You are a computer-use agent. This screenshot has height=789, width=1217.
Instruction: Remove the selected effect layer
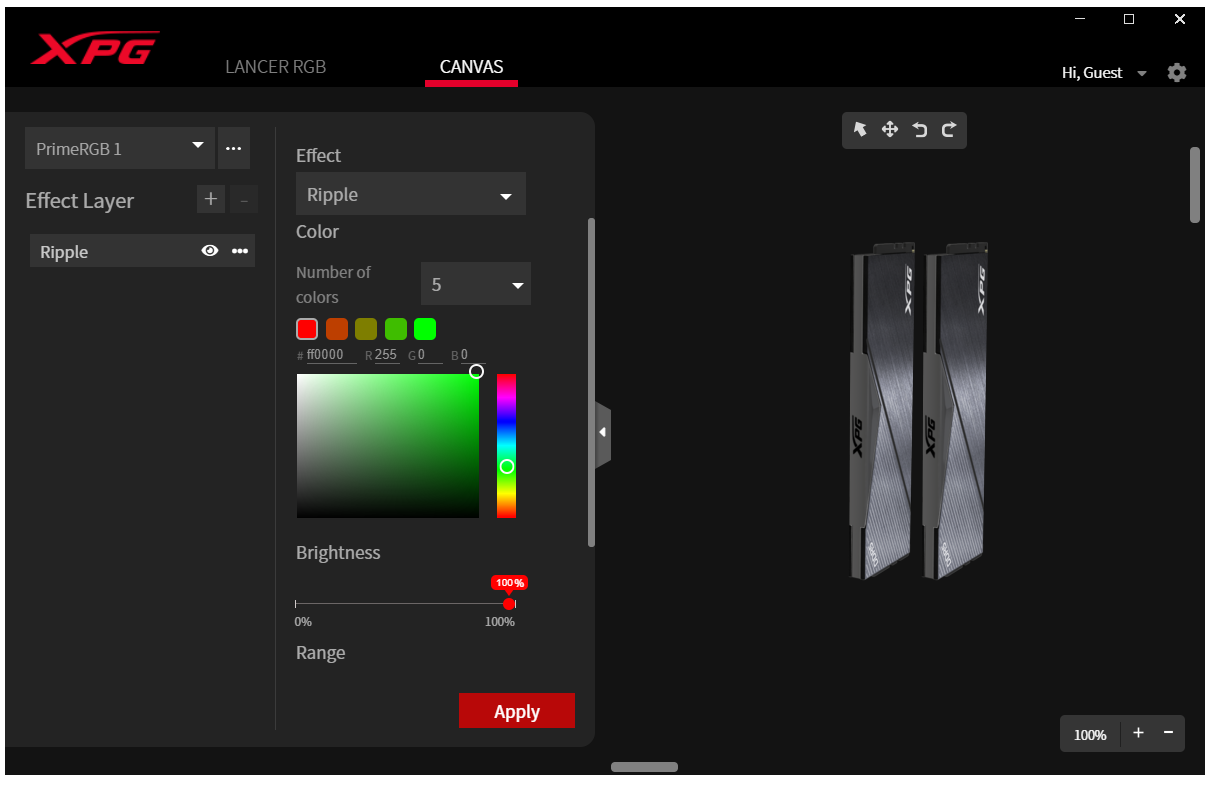point(244,199)
